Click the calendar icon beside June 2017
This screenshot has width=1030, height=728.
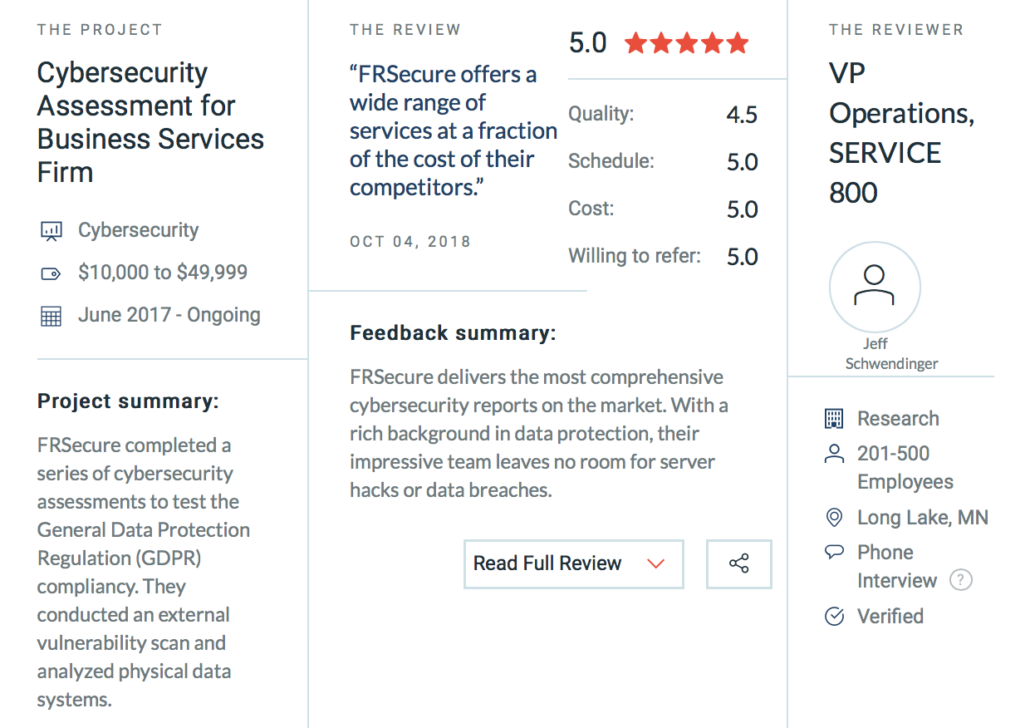pos(51,316)
